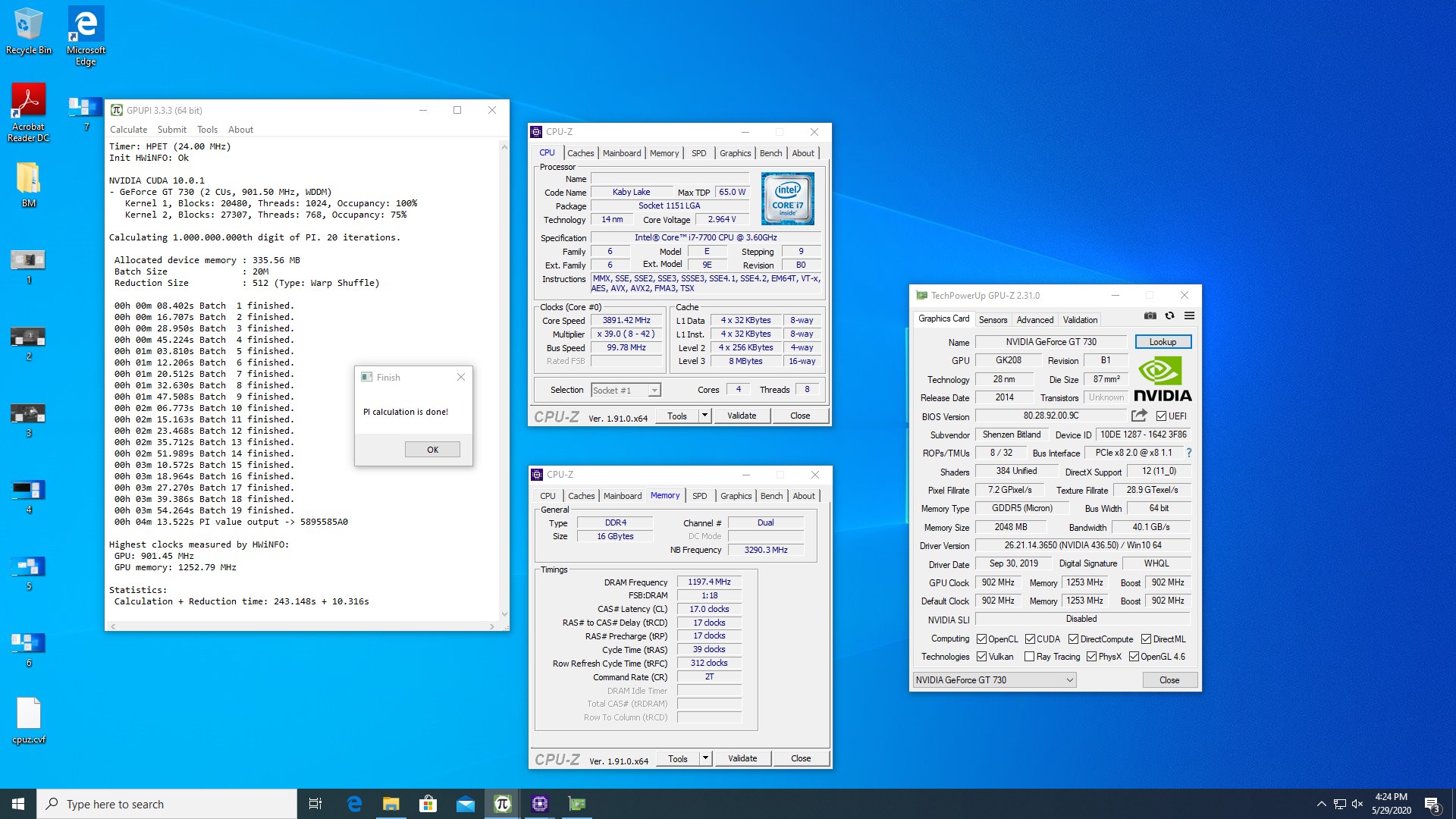Screen dimensions: 1456x819
Task: Open the GPU-Z hamburger menu
Action: pyautogui.click(x=1189, y=316)
